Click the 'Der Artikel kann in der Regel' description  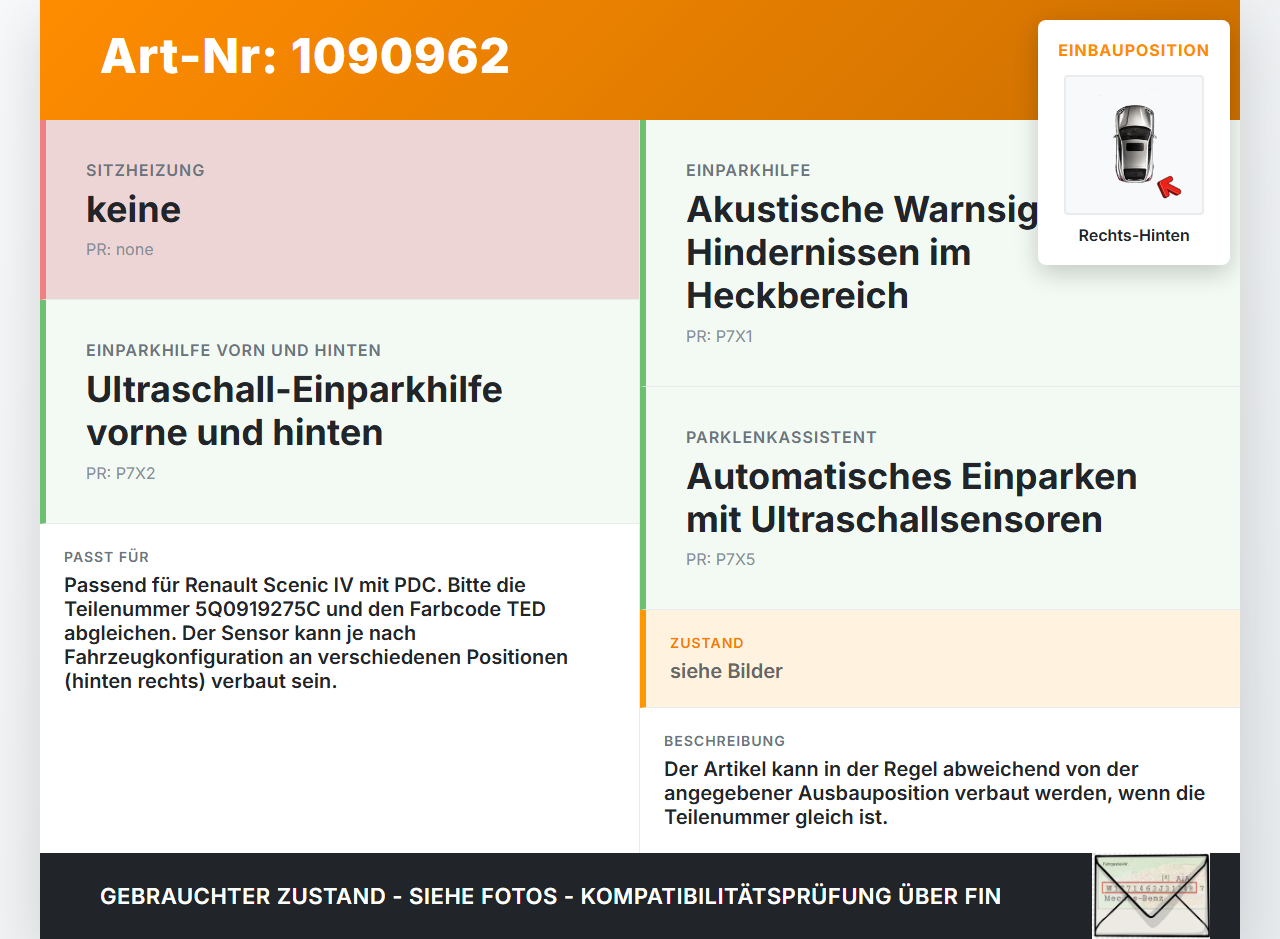[935, 793]
